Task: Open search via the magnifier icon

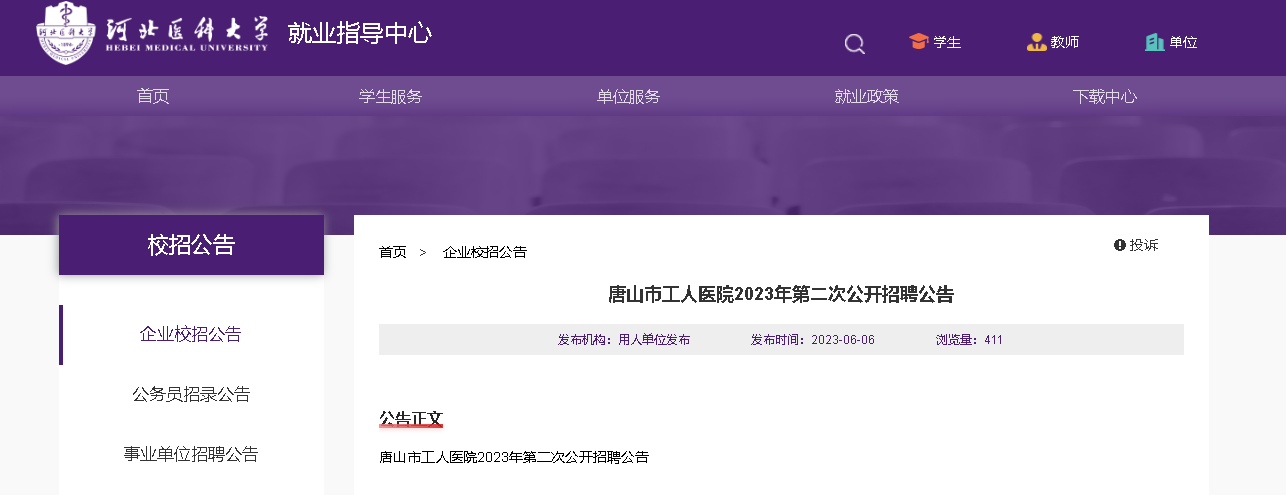Action: (x=854, y=43)
